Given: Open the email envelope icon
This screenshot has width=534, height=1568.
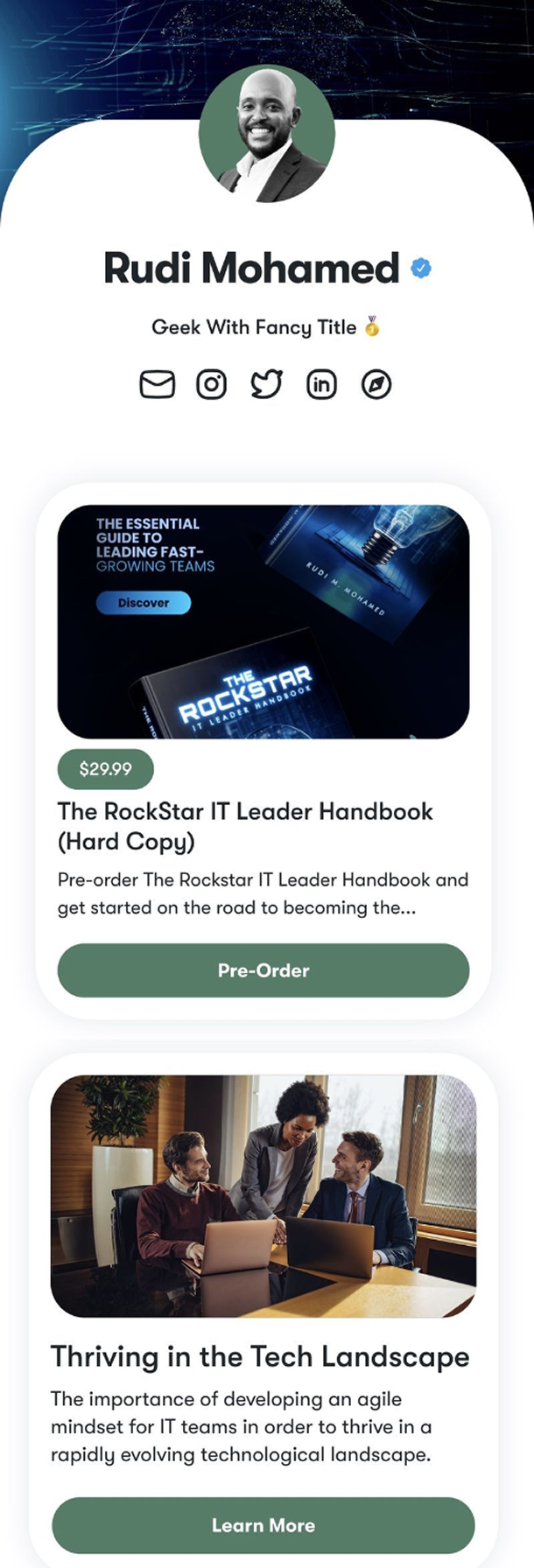Looking at the screenshot, I should pyautogui.click(x=158, y=384).
